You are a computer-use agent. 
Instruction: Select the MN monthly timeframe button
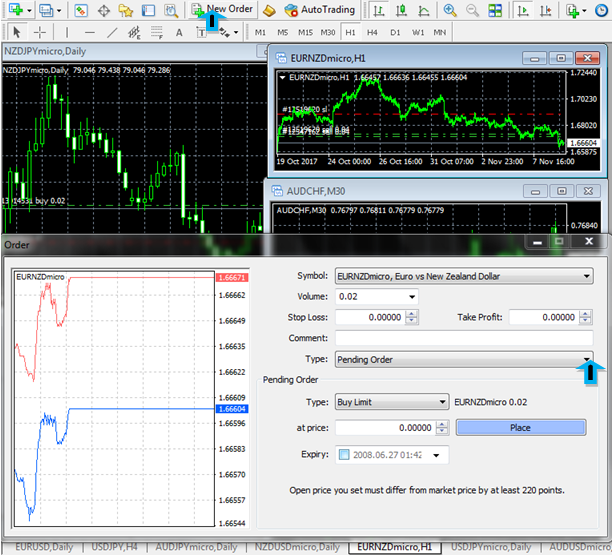pos(438,32)
